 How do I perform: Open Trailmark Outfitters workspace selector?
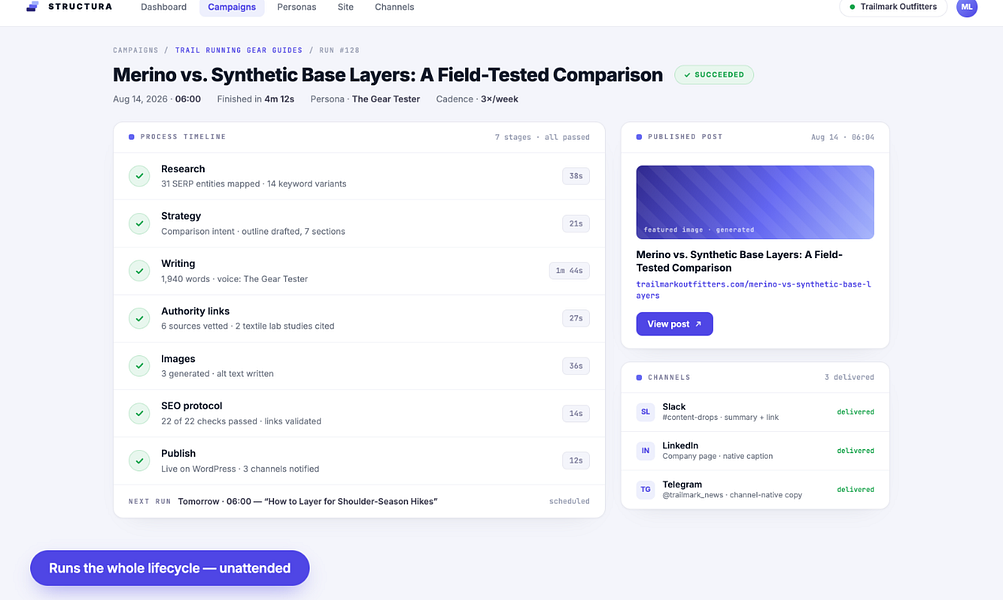coord(893,7)
